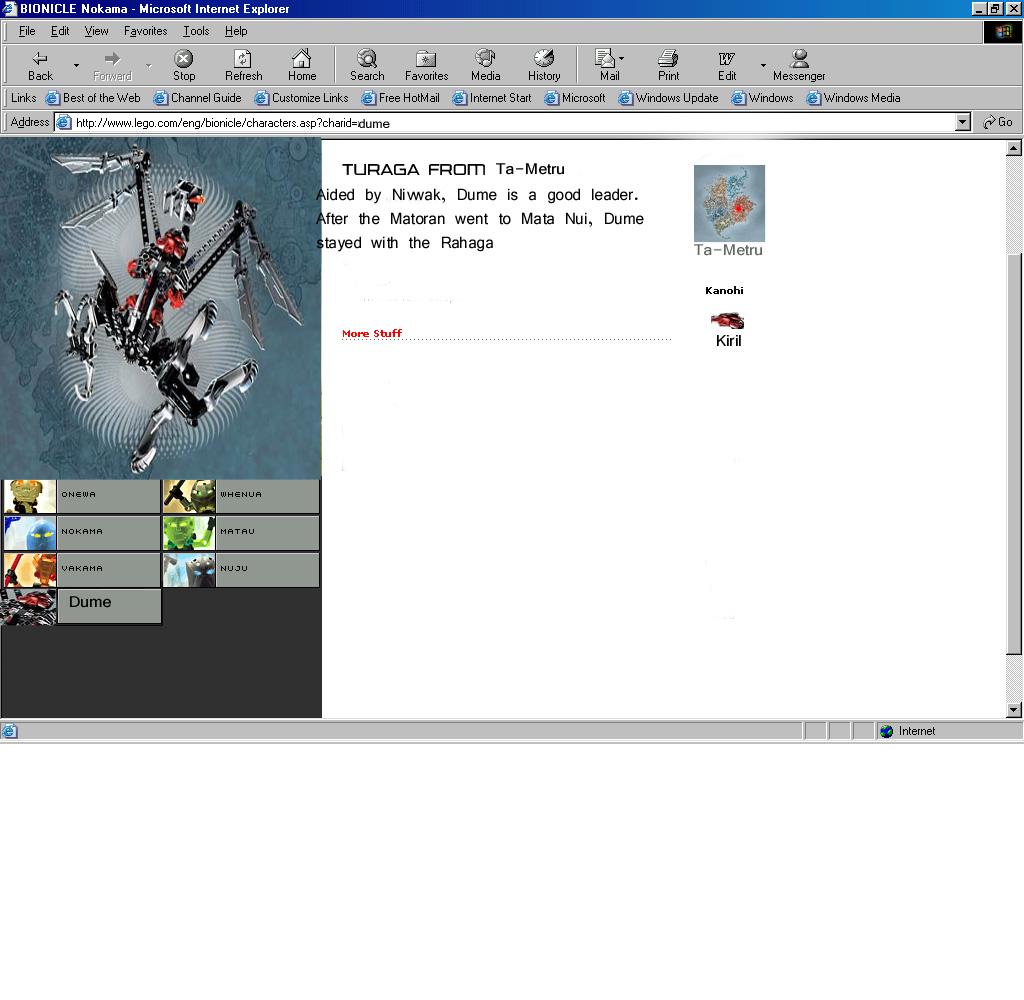
Task: Open the Tools menu
Action: pos(196,31)
